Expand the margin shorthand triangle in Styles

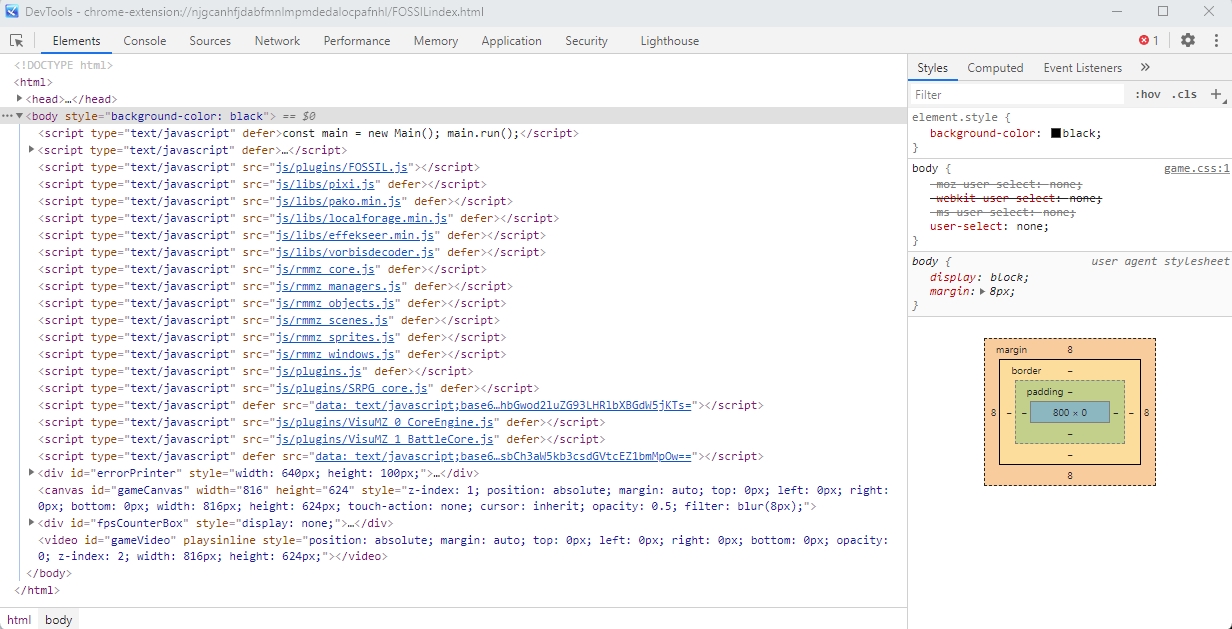983,291
